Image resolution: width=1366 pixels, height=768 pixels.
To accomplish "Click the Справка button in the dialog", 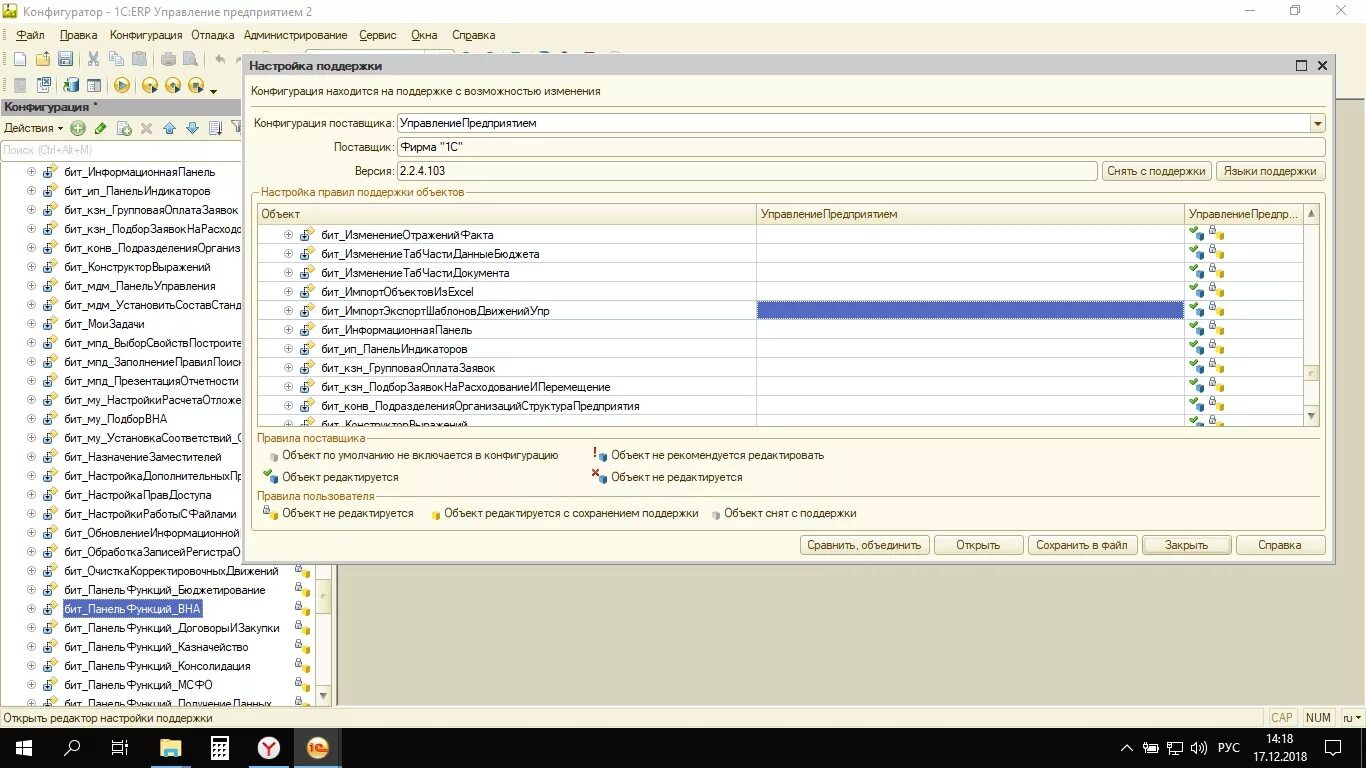I will click(1280, 545).
